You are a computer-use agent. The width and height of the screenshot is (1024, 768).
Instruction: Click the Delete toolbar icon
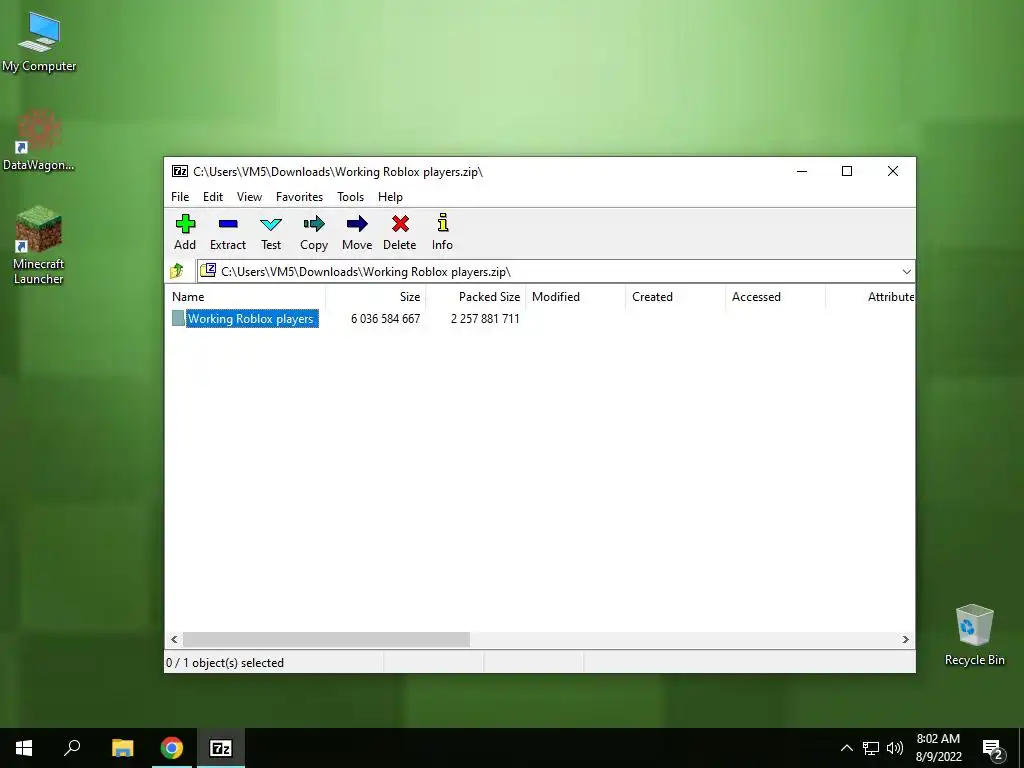(x=400, y=232)
